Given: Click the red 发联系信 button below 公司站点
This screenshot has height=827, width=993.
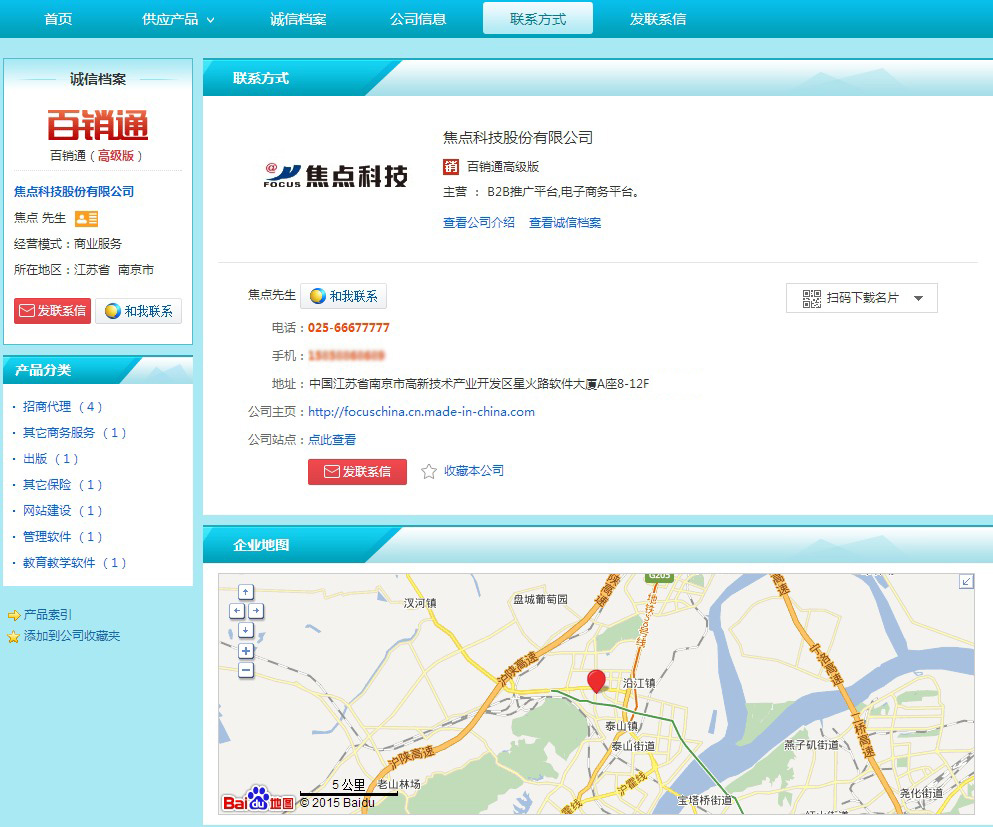Looking at the screenshot, I should click(x=357, y=472).
